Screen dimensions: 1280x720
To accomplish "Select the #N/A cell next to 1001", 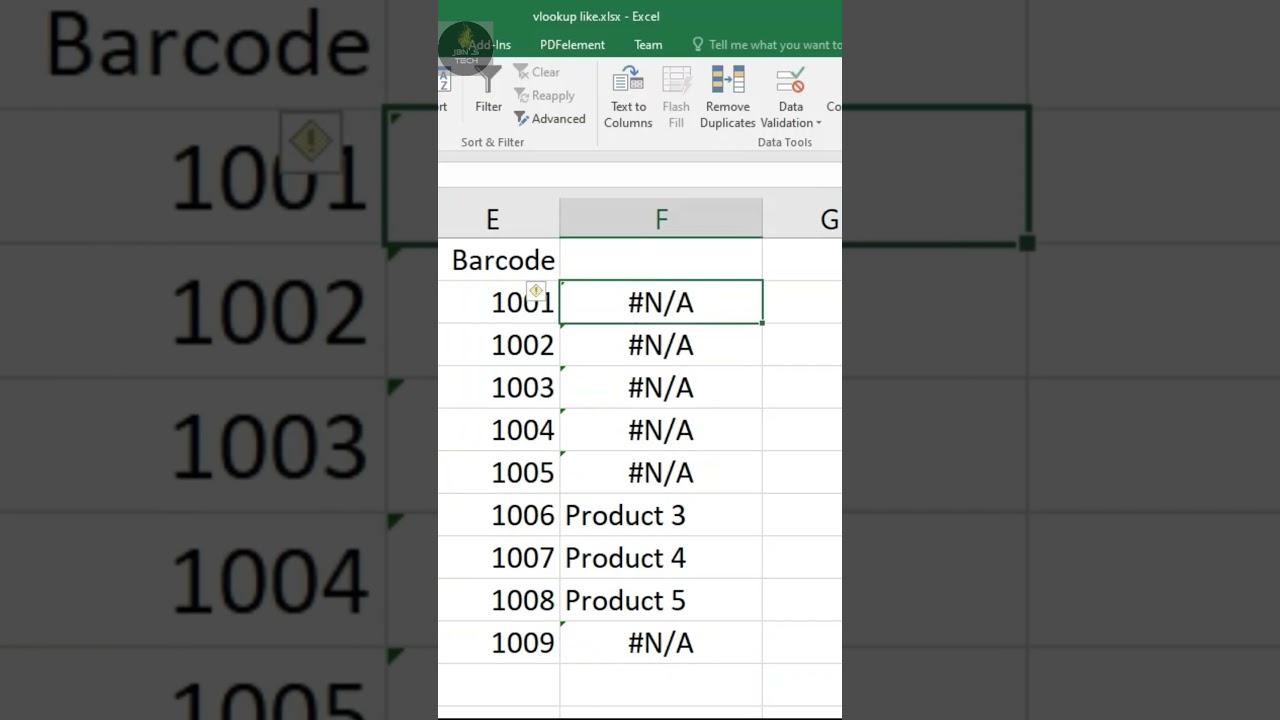I will (x=661, y=302).
